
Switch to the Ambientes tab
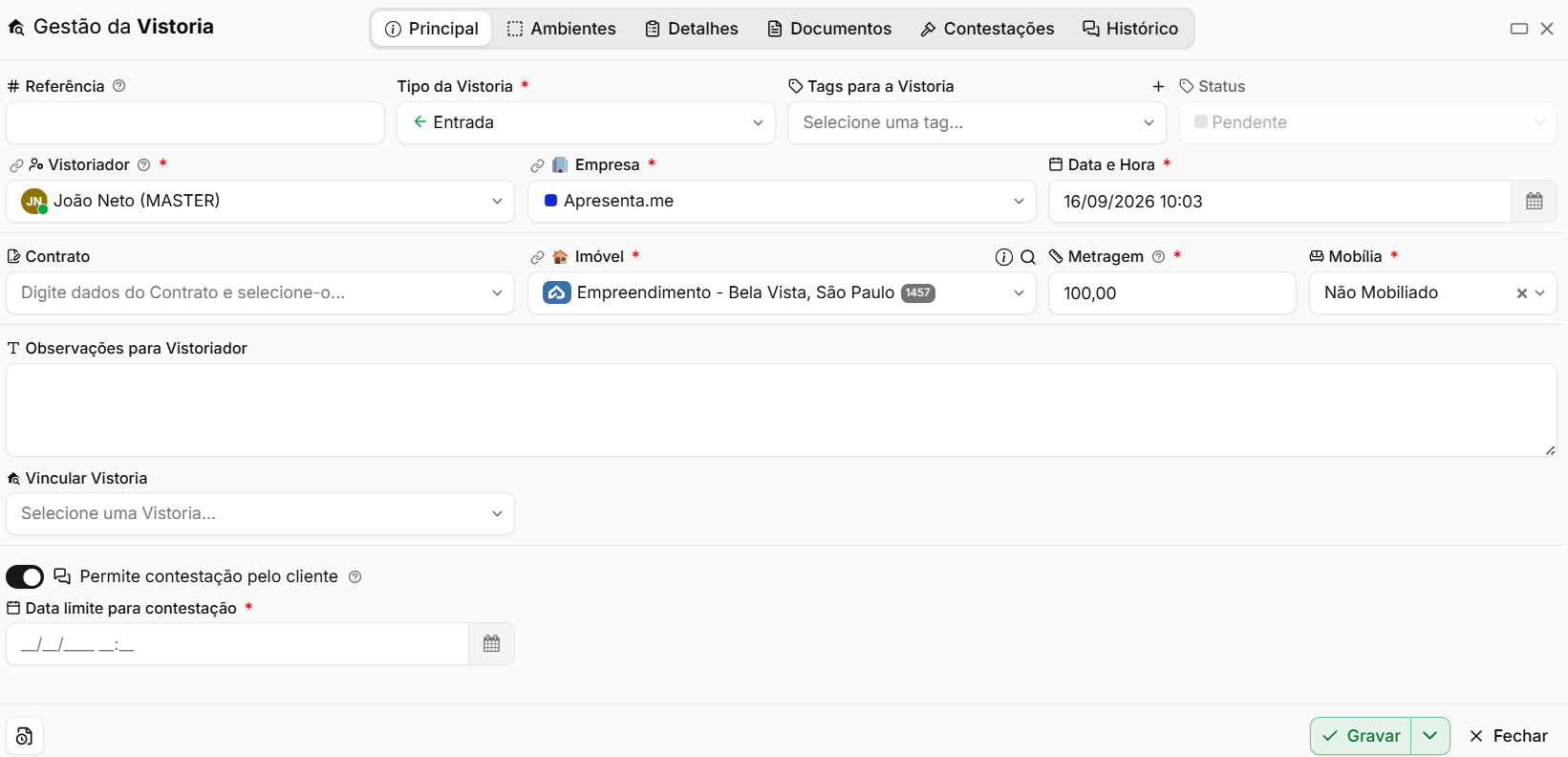click(562, 29)
